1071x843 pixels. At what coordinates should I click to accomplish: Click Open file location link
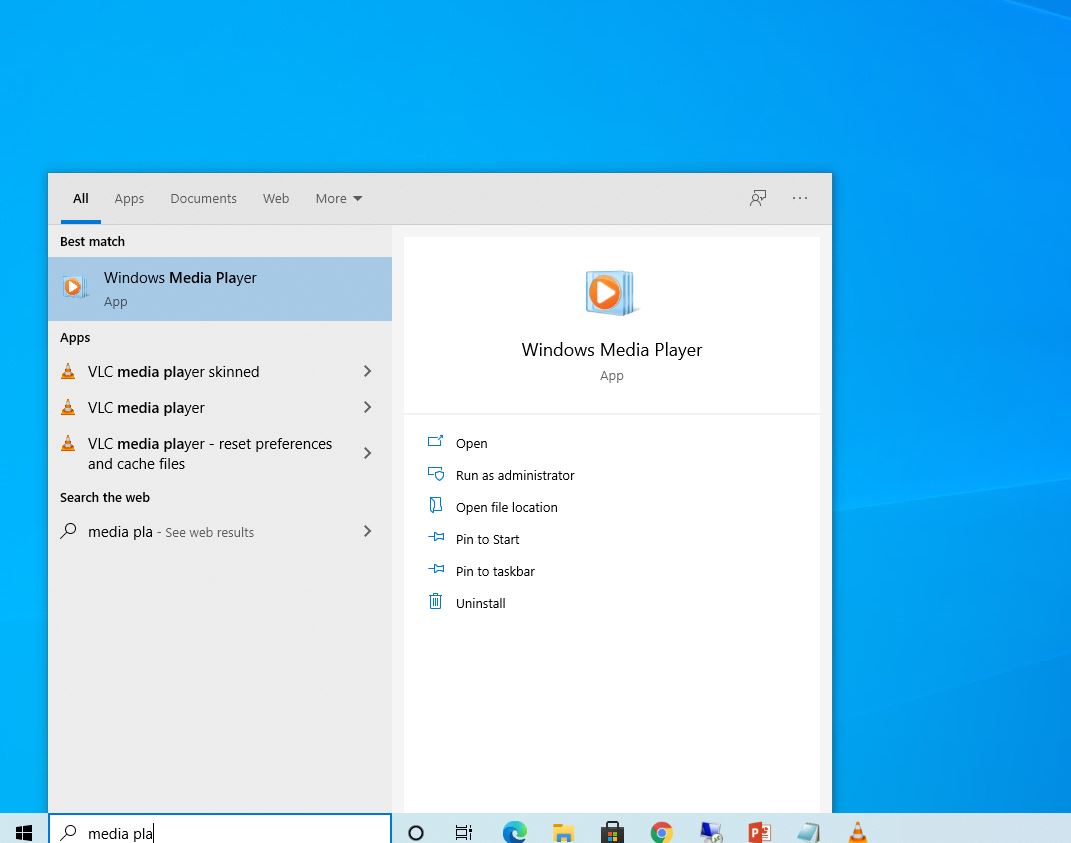coord(507,506)
